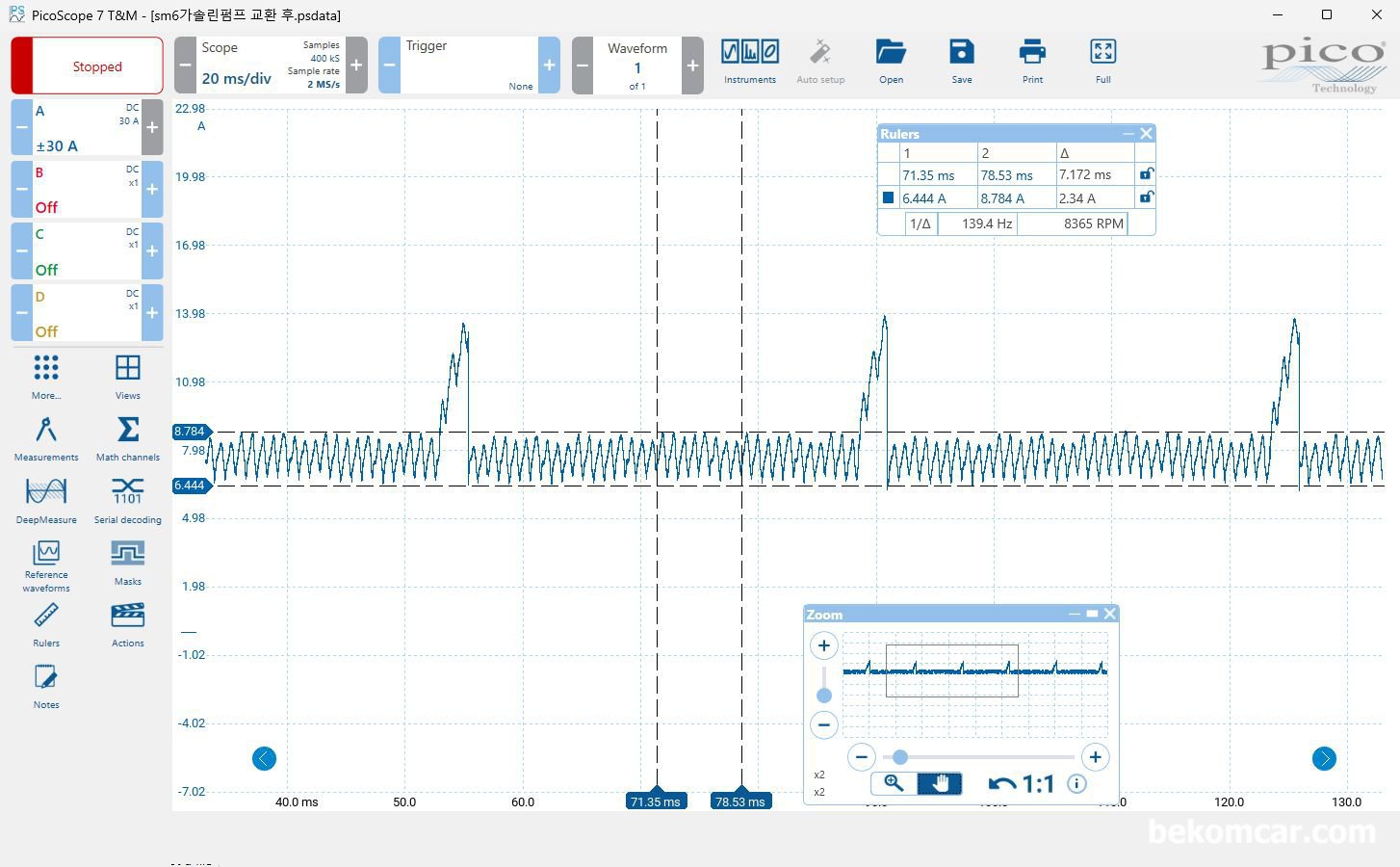The height and width of the screenshot is (867, 1400).
Task: Enable channel B currently Off
Action: pos(85,190)
